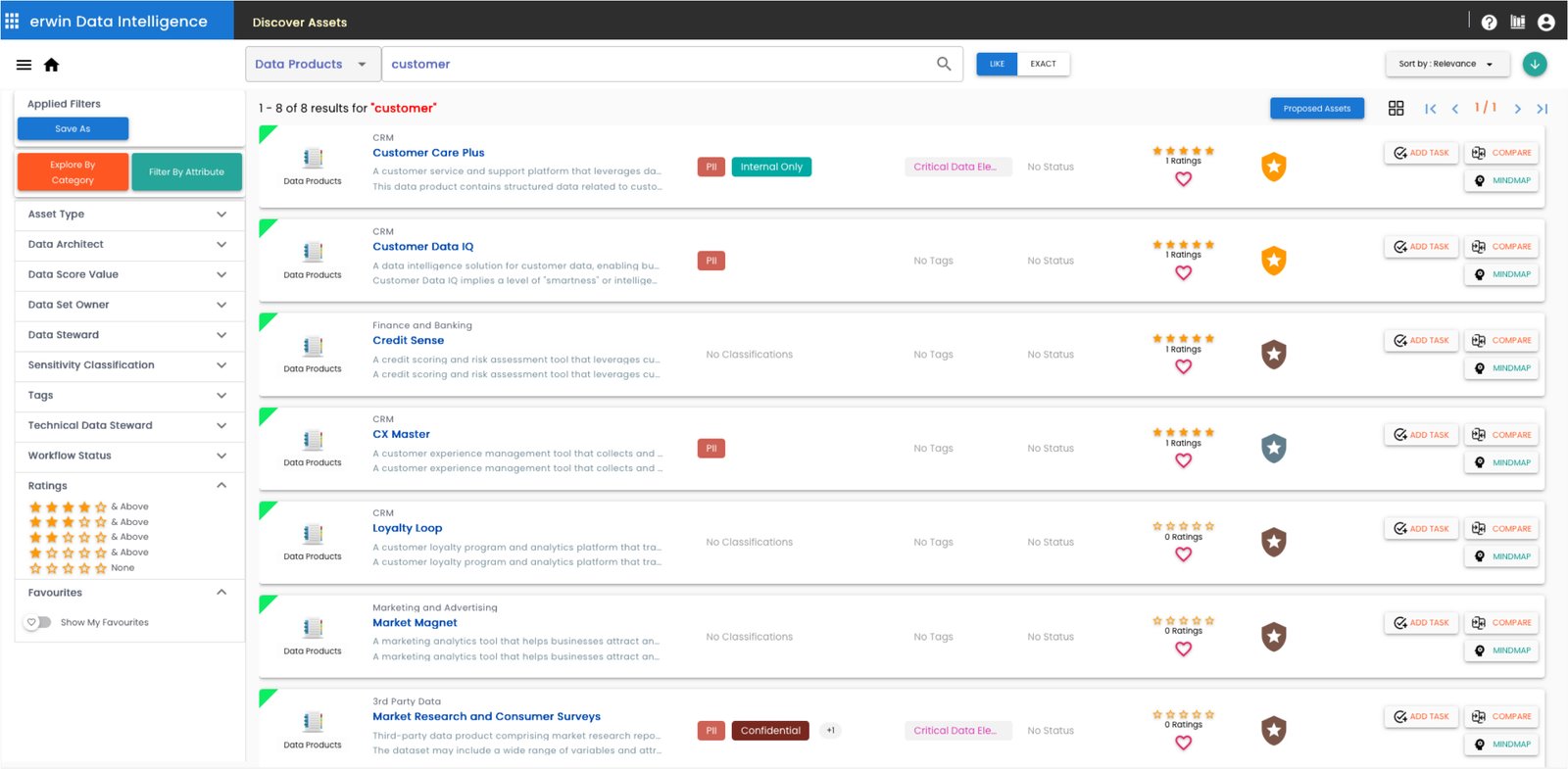Click heart favourite on Customer Care Plus
This screenshot has width=1568, height=769.
click(x=1183, y=178)
